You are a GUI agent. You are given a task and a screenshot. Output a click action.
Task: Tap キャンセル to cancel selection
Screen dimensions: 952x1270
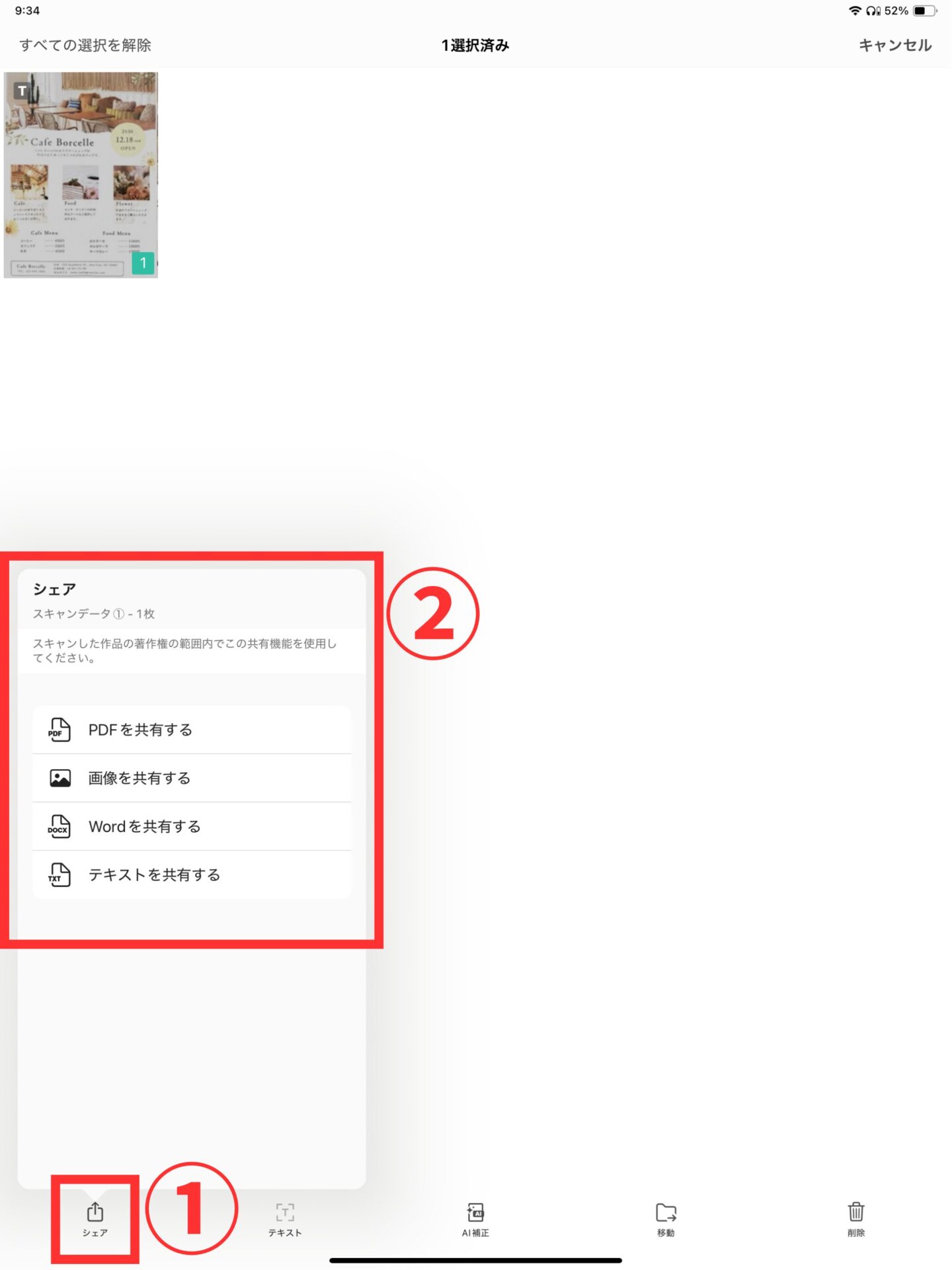895,45
